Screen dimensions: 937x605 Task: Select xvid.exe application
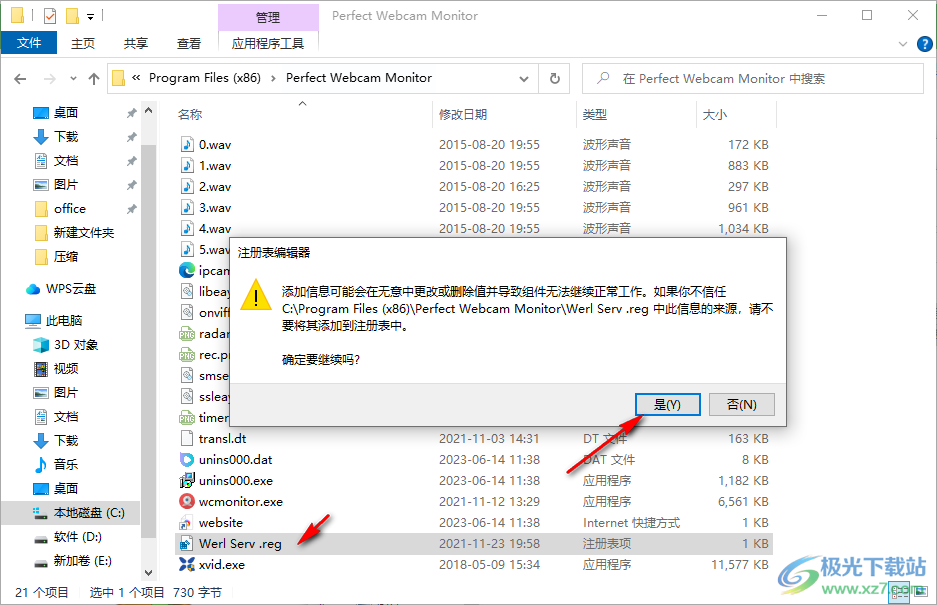coord(222,564)
